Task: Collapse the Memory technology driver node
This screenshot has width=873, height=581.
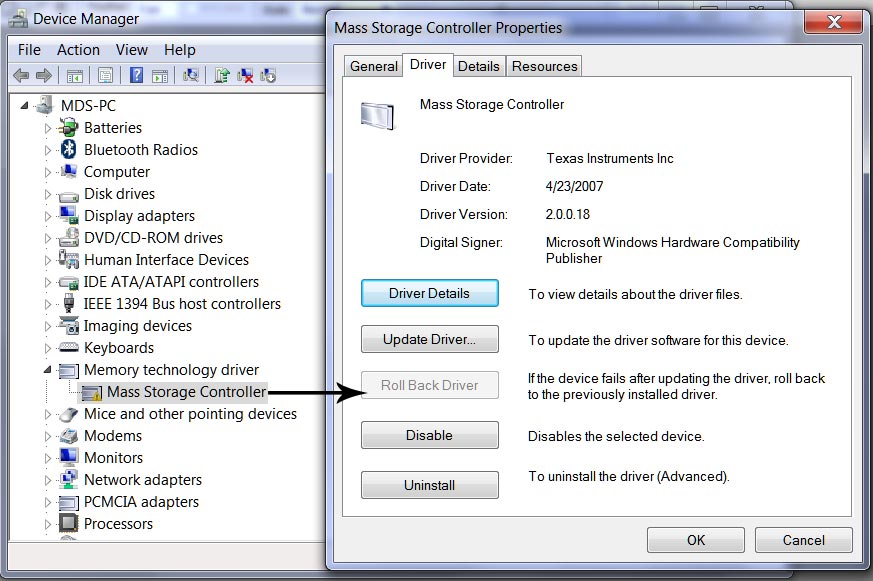Action: (48, 369)
